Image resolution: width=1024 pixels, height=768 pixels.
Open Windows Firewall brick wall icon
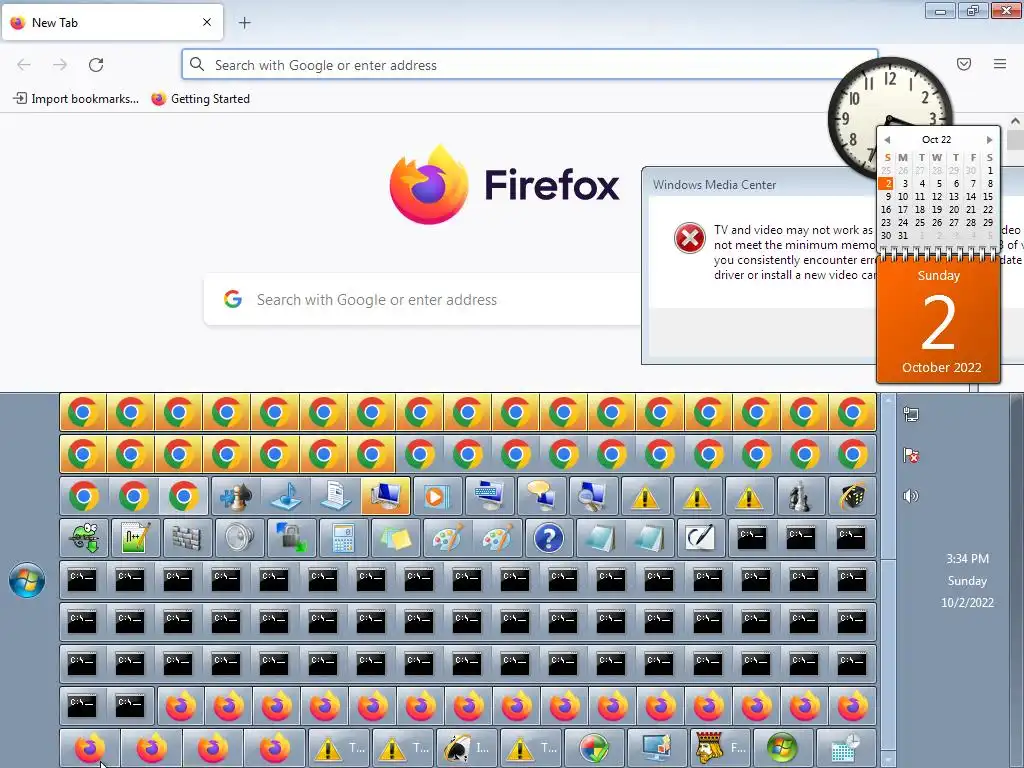point(187,538)
